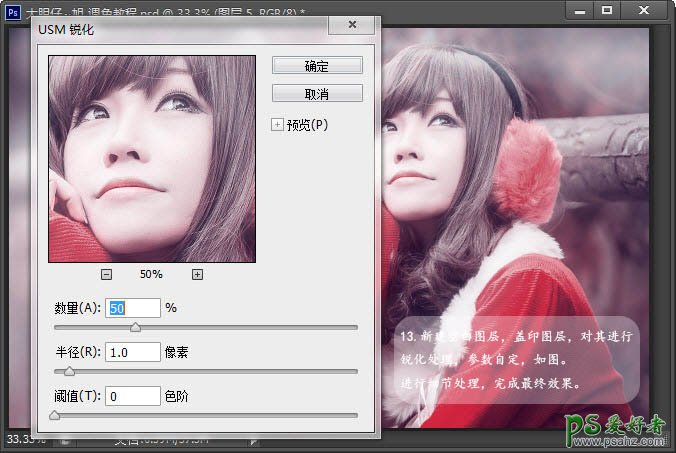Click the 数量 amount slider handle
Screen dimensions: 676x453
(136, 327)
